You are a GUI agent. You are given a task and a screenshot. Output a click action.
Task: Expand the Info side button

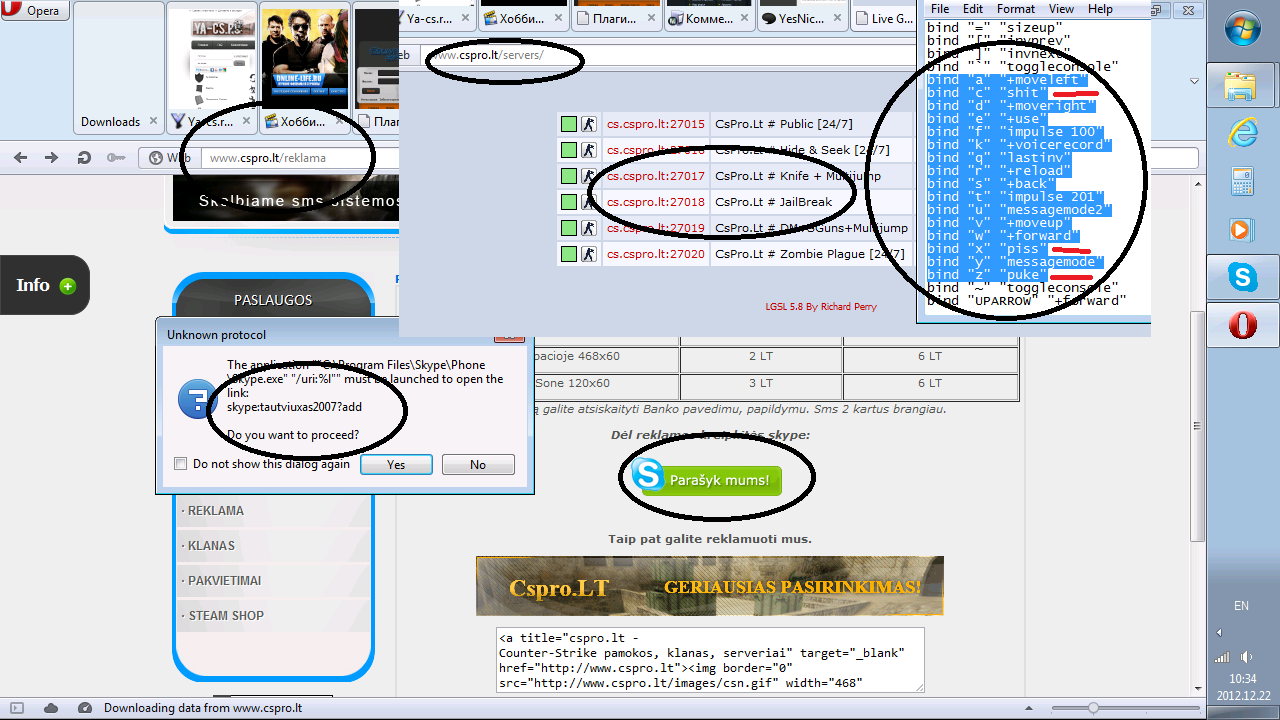44,285
